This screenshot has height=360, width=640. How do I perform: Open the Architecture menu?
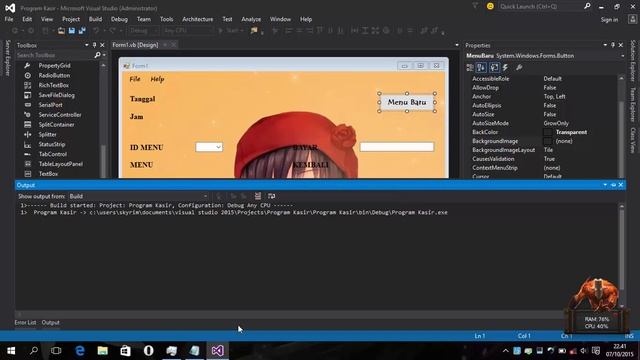point(198,19)
